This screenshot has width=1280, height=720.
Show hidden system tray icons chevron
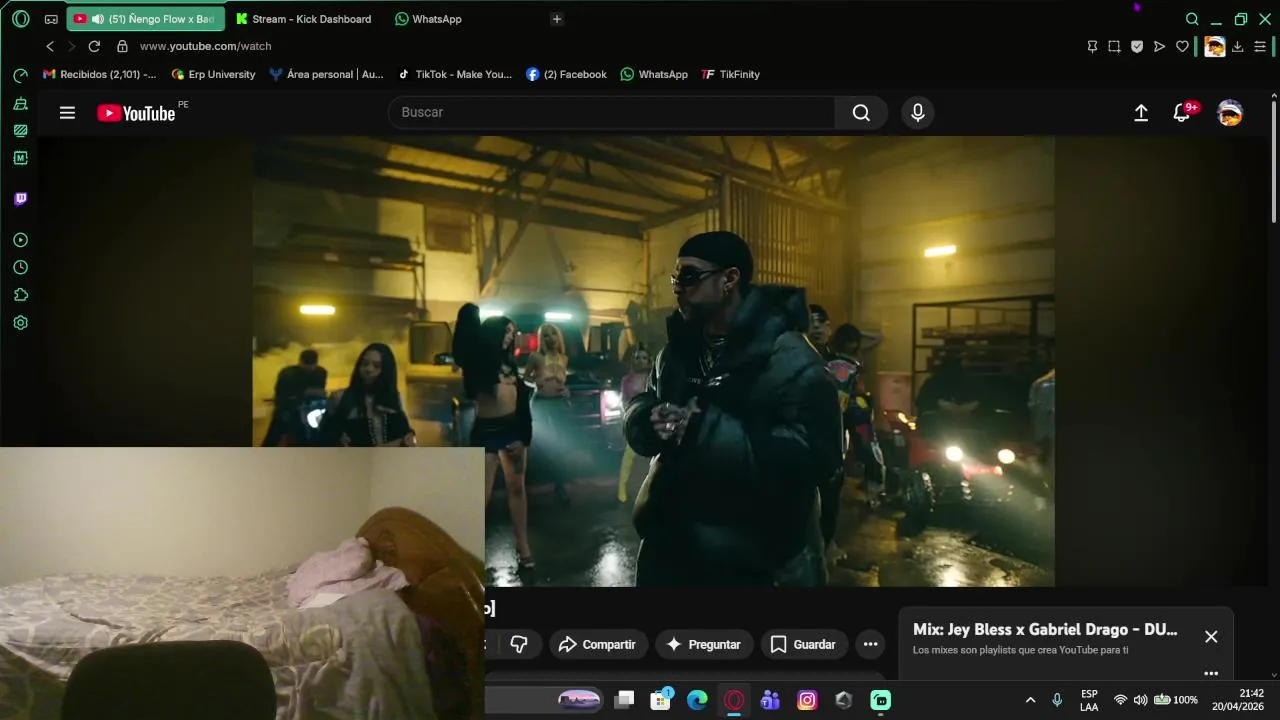[1030, 700]
